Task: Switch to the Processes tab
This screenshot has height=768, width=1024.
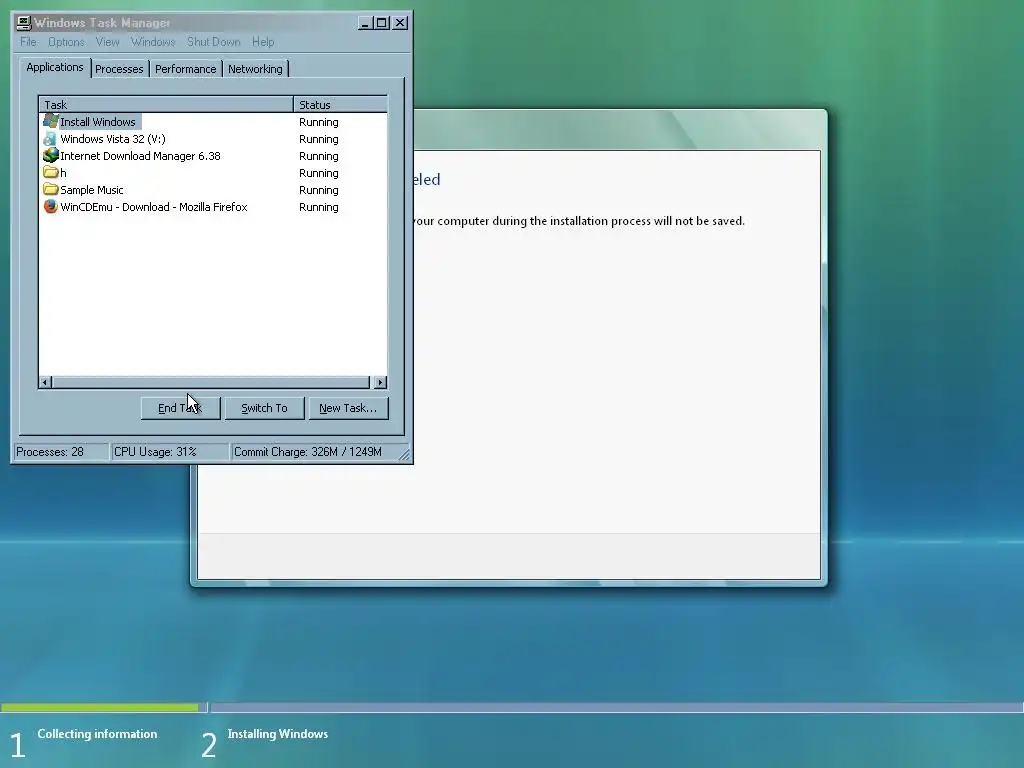Action: pyautogui.click(x=119, y=69)
